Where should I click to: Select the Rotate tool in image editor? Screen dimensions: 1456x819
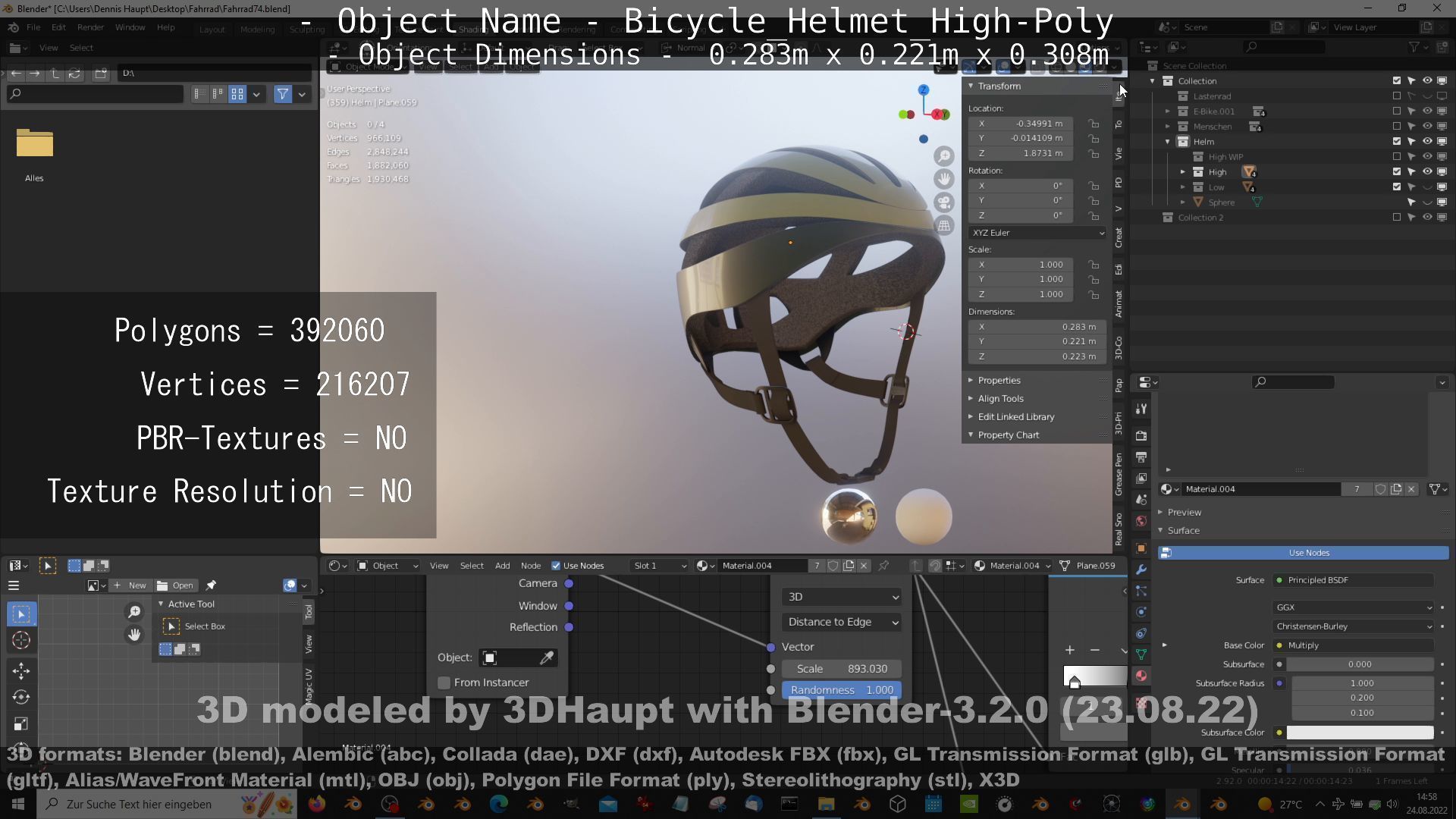(x=21, y=697)
